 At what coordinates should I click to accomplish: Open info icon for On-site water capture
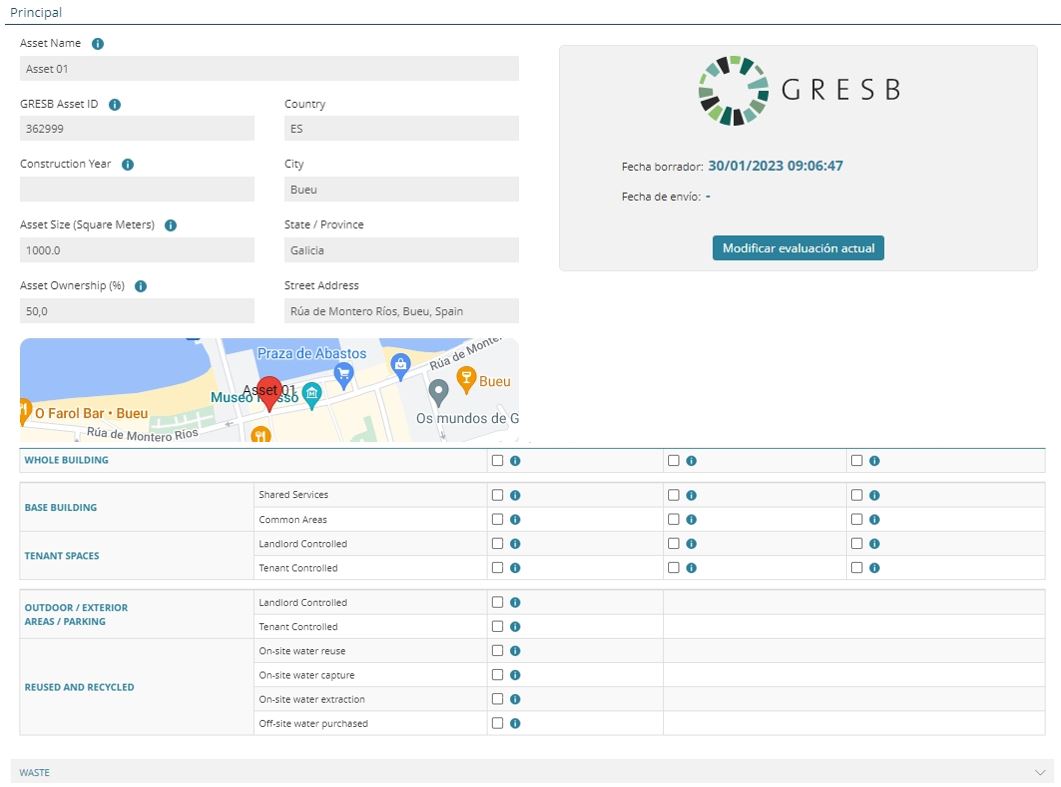tap(515, 675)
